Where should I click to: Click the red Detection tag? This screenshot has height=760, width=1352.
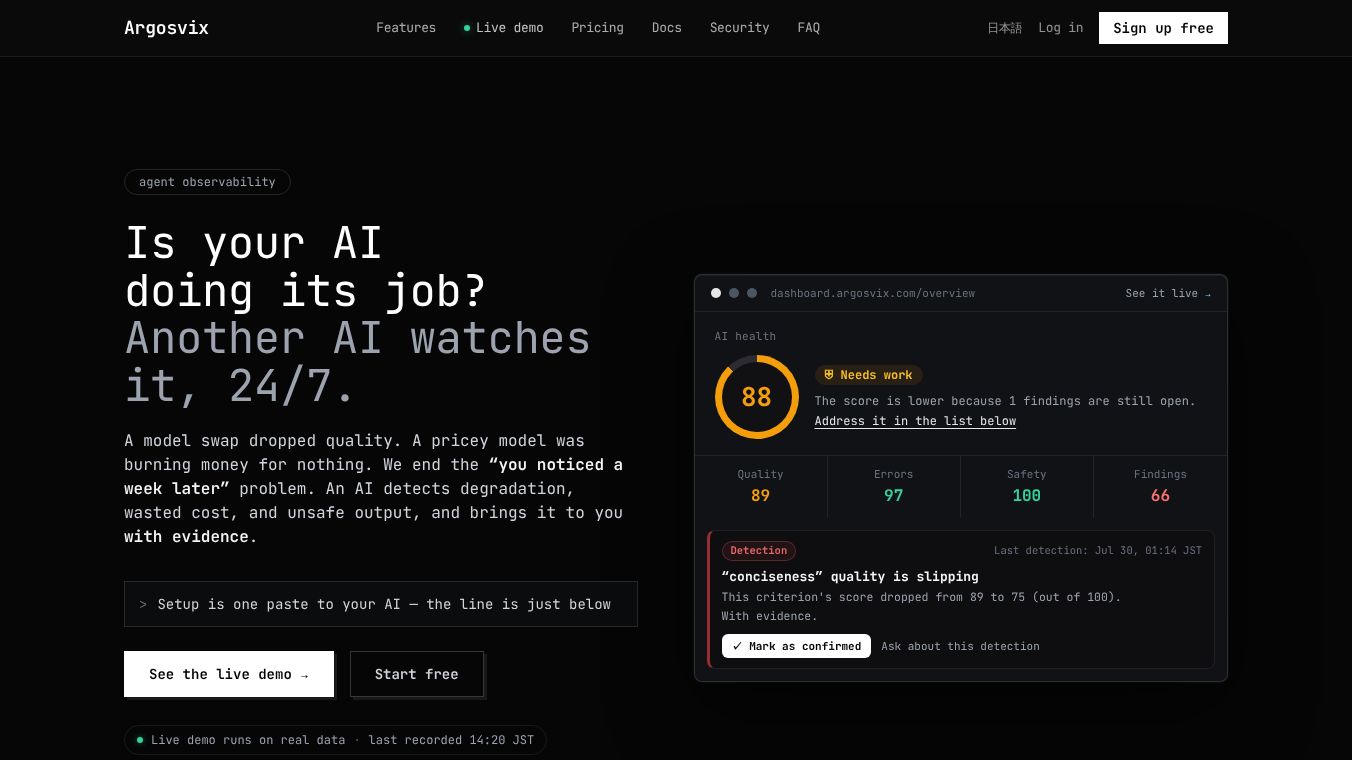(x=759, y=550)
